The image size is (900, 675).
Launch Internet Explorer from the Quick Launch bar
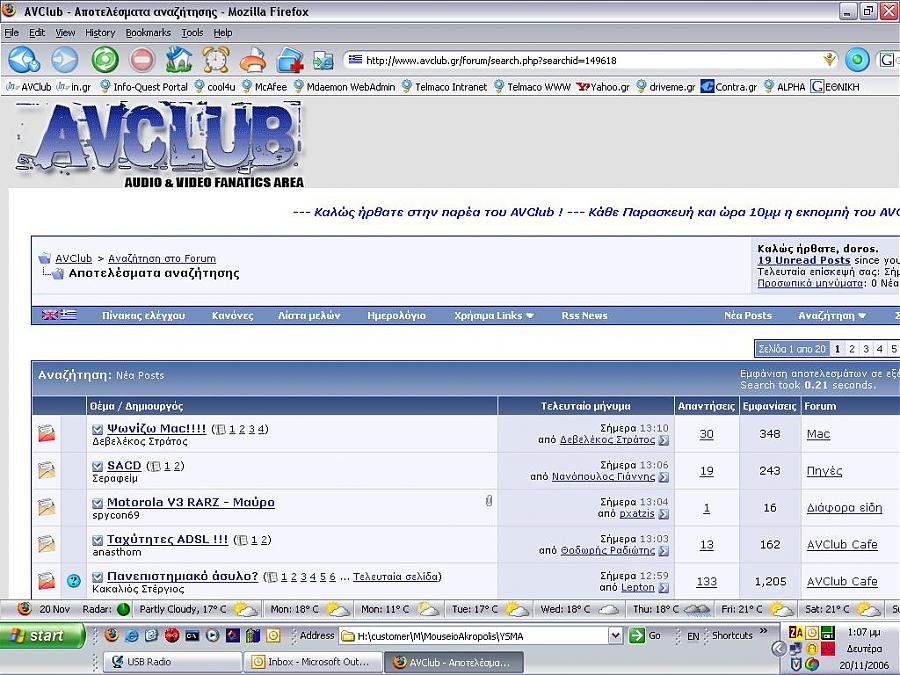(131, 635)
